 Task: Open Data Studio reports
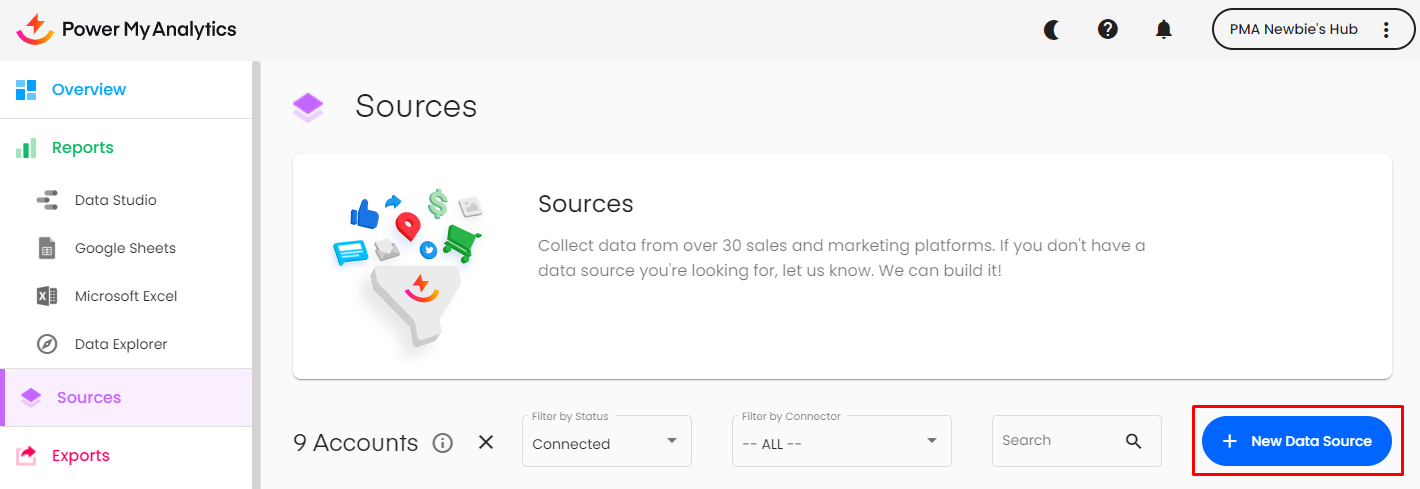[x=115, y=200]
